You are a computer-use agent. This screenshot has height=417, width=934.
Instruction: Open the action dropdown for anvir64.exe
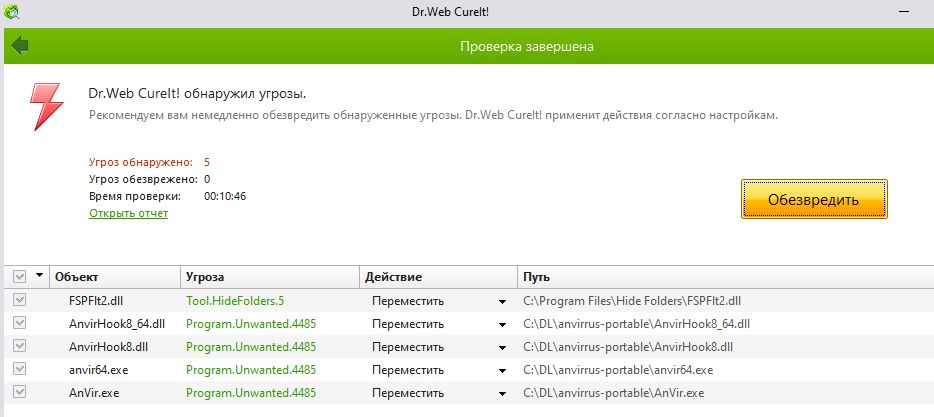click(503, 371)
